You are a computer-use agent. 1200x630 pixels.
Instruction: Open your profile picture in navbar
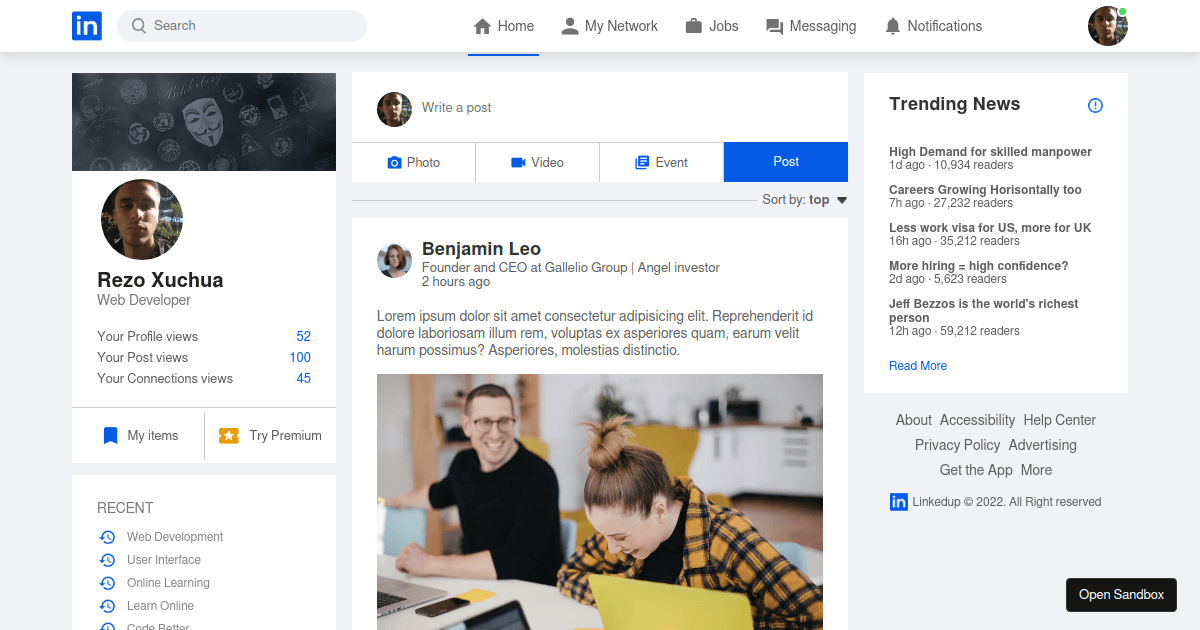point(1107,25)
